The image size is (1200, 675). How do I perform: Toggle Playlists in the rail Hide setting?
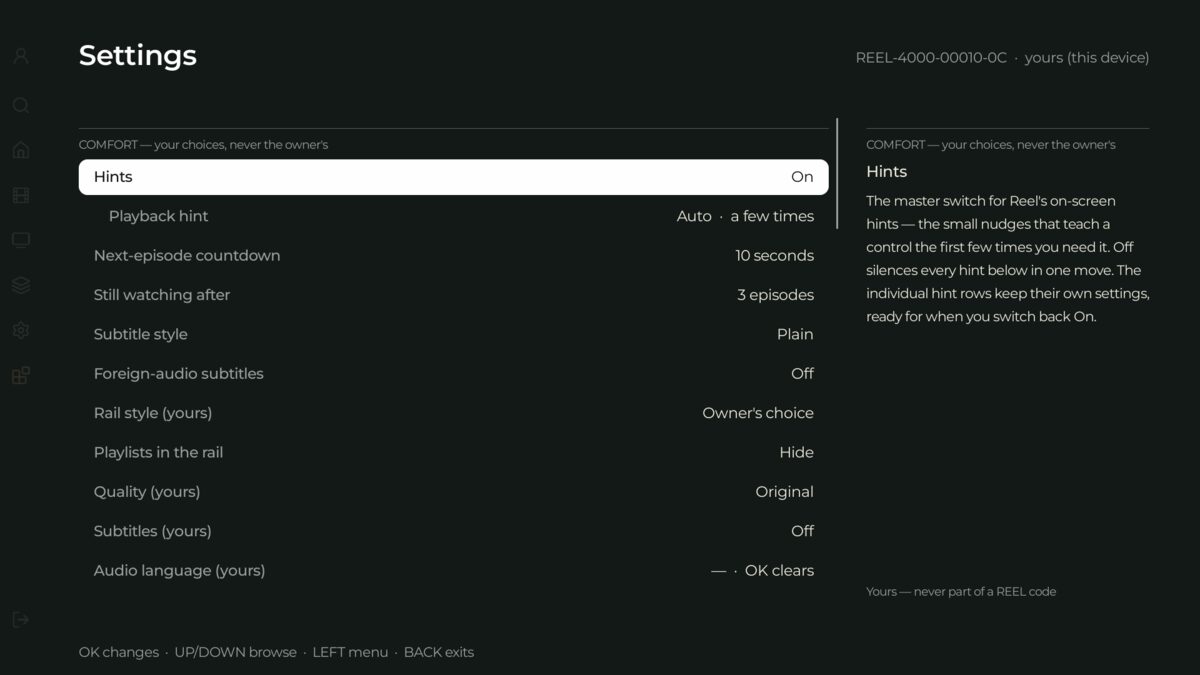tap(453, 453)
